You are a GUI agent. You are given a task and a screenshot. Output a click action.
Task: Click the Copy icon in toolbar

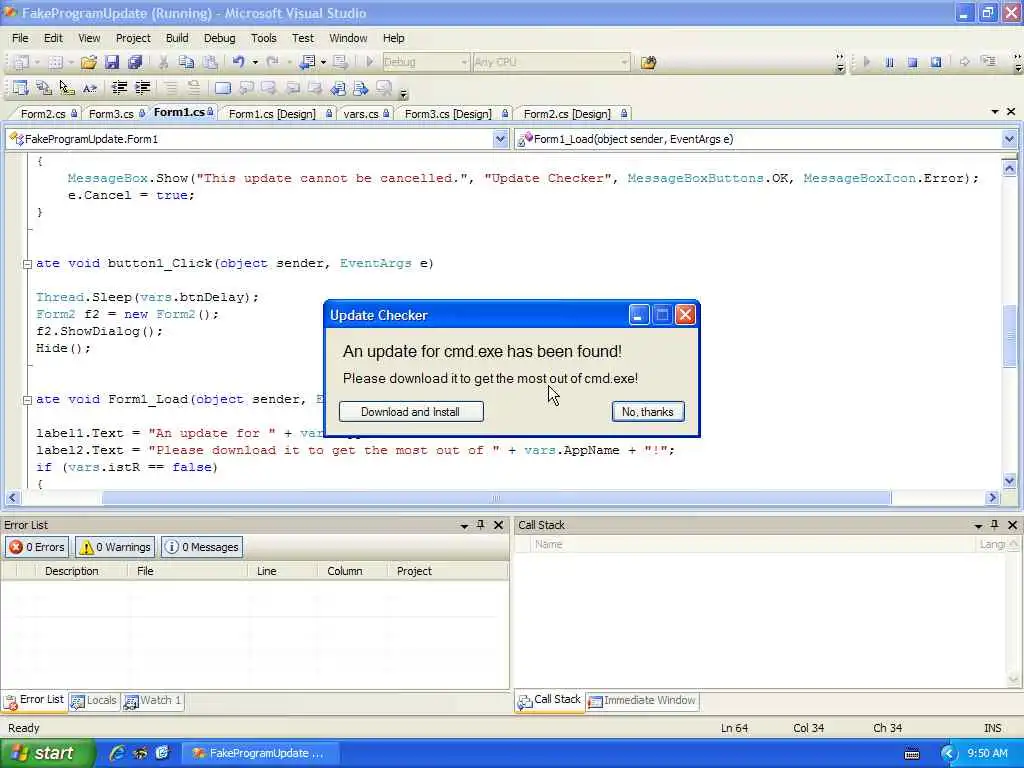(186, 62)
